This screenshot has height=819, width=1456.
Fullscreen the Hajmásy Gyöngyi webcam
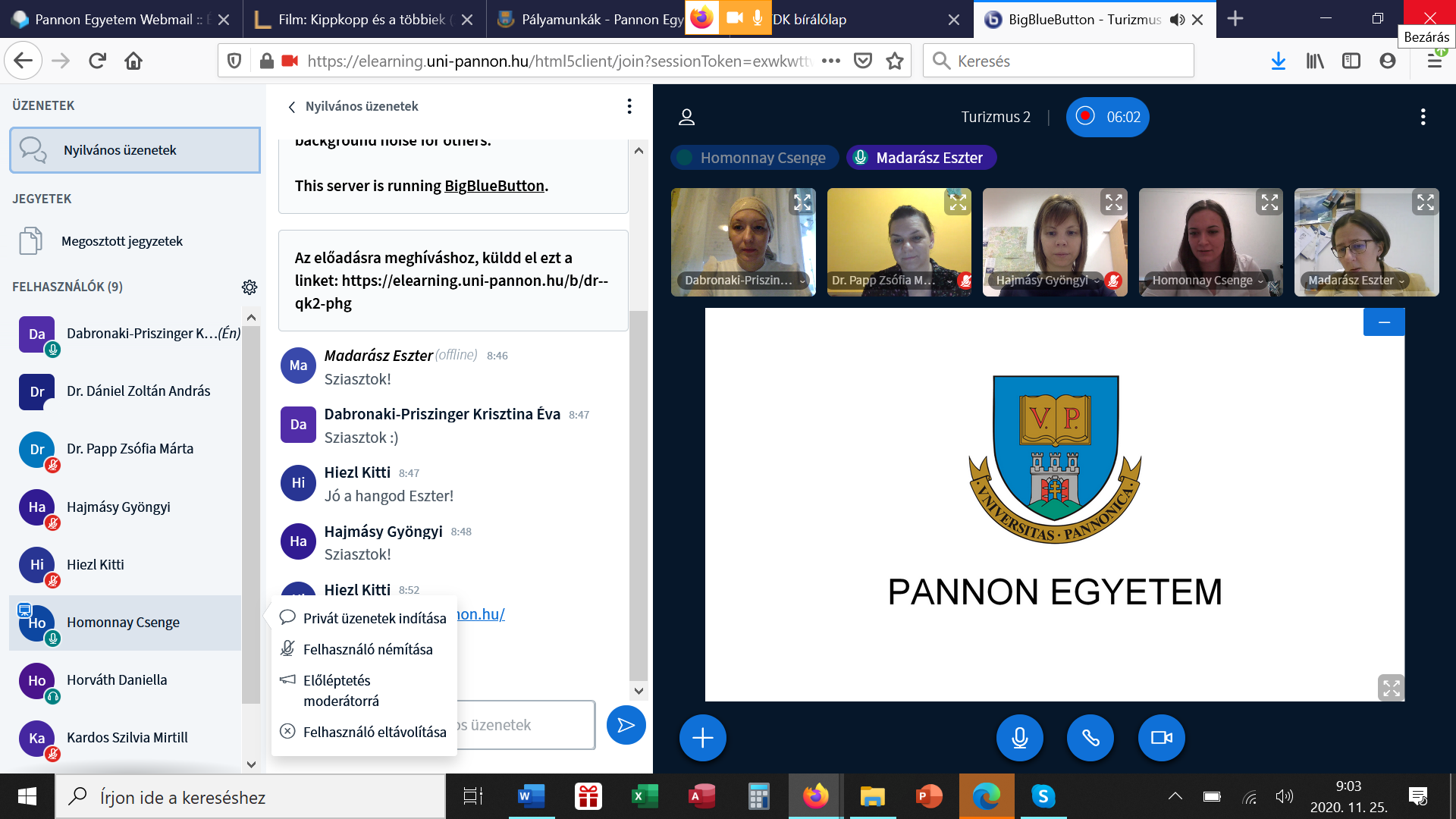point(1113,202)
